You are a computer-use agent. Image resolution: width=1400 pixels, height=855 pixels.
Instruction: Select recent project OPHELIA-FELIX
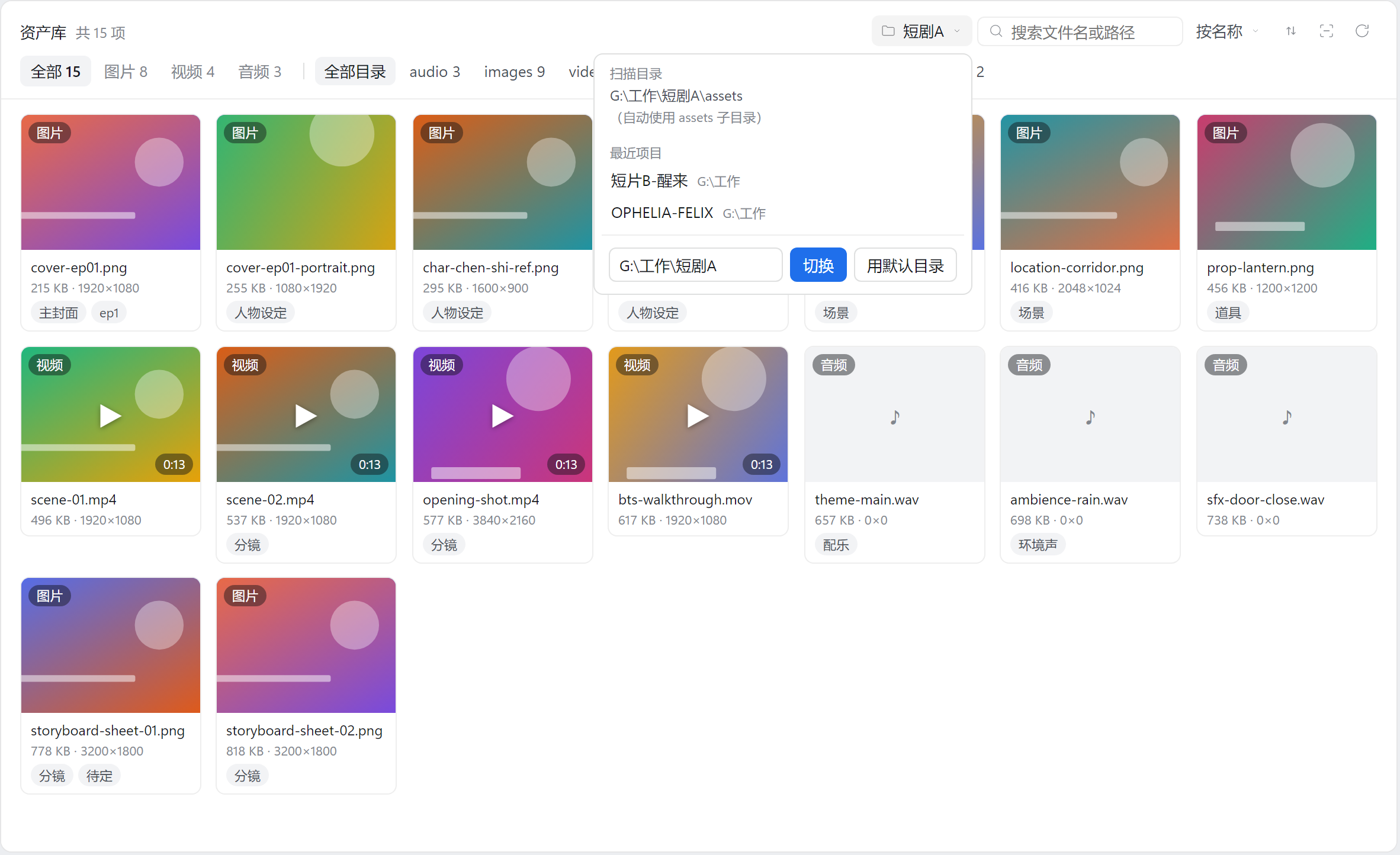point(783,213)
